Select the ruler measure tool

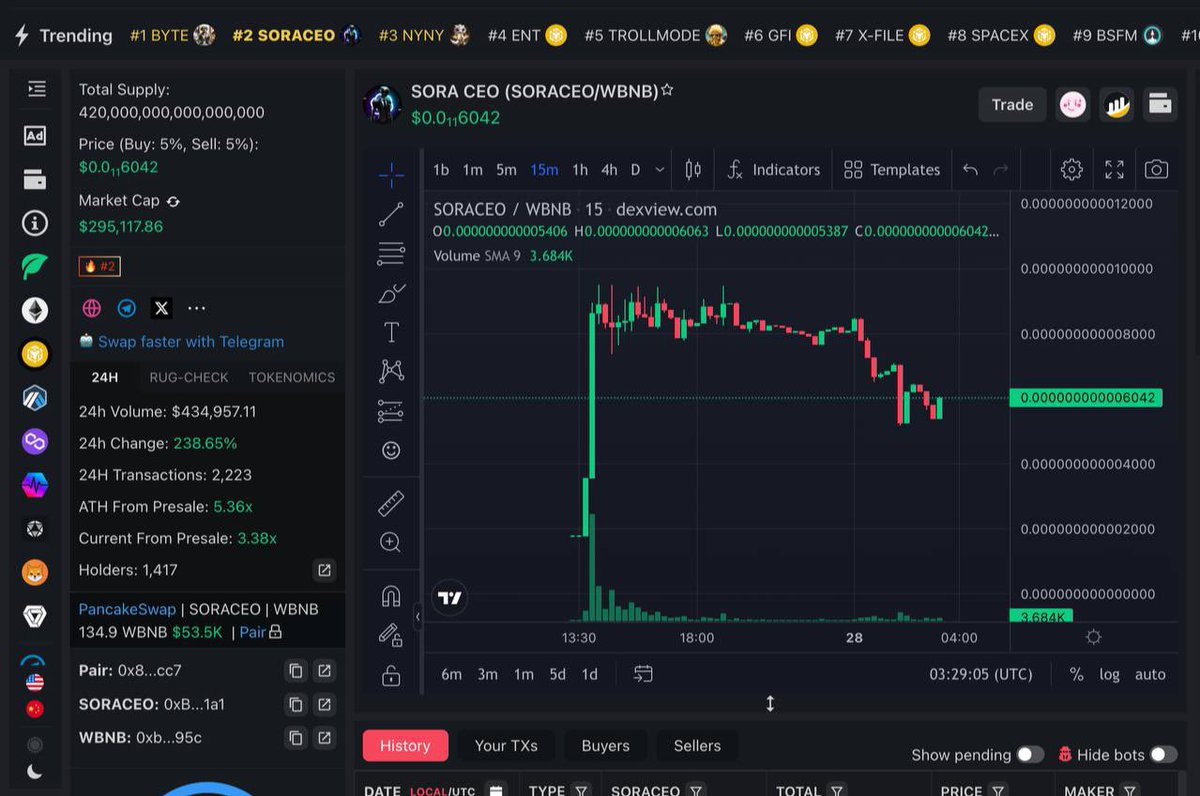391,502
